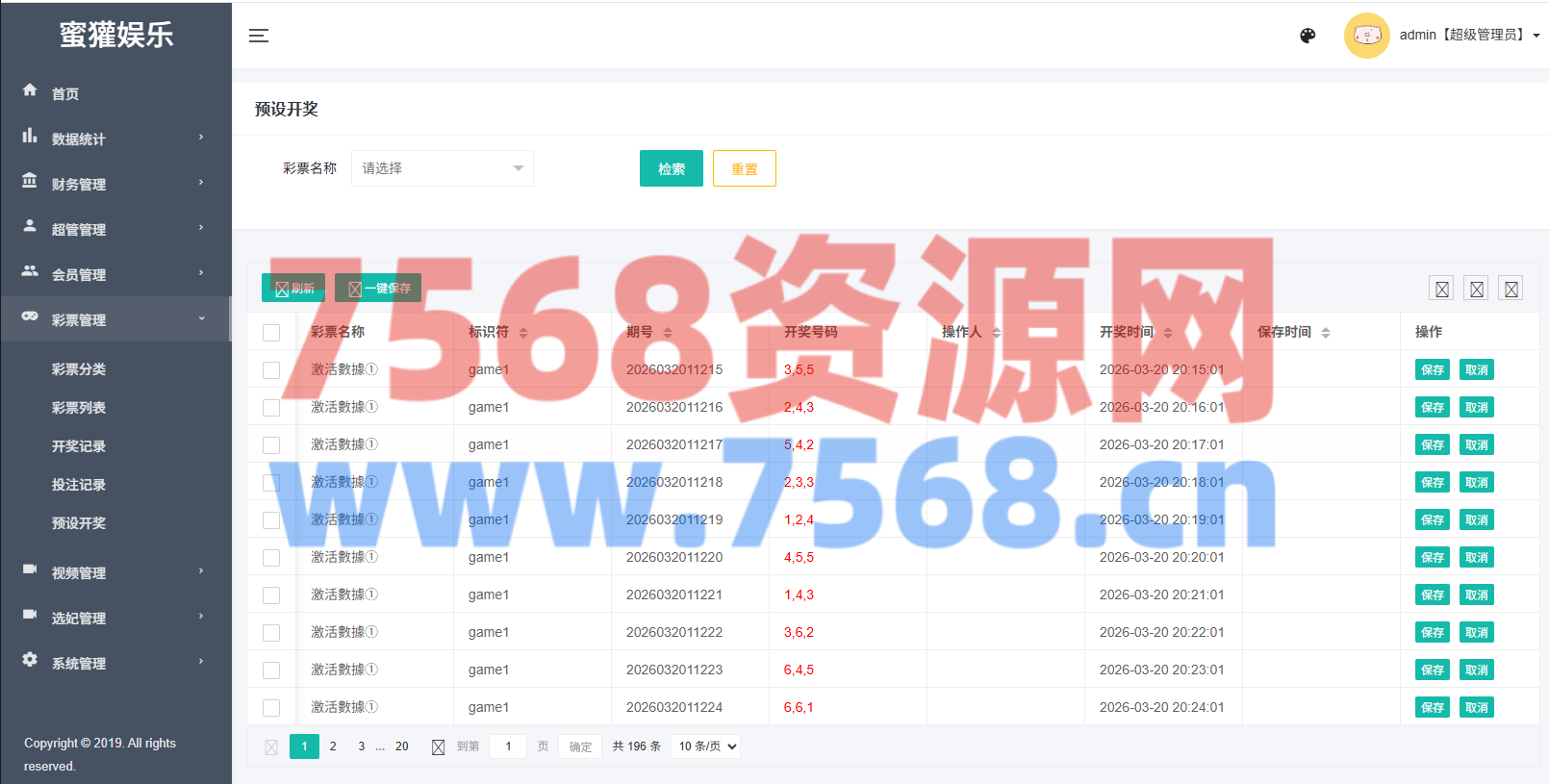Open the theme palette icon
Viewport: 1549px width, 784px height.
tap(1308, 36)
